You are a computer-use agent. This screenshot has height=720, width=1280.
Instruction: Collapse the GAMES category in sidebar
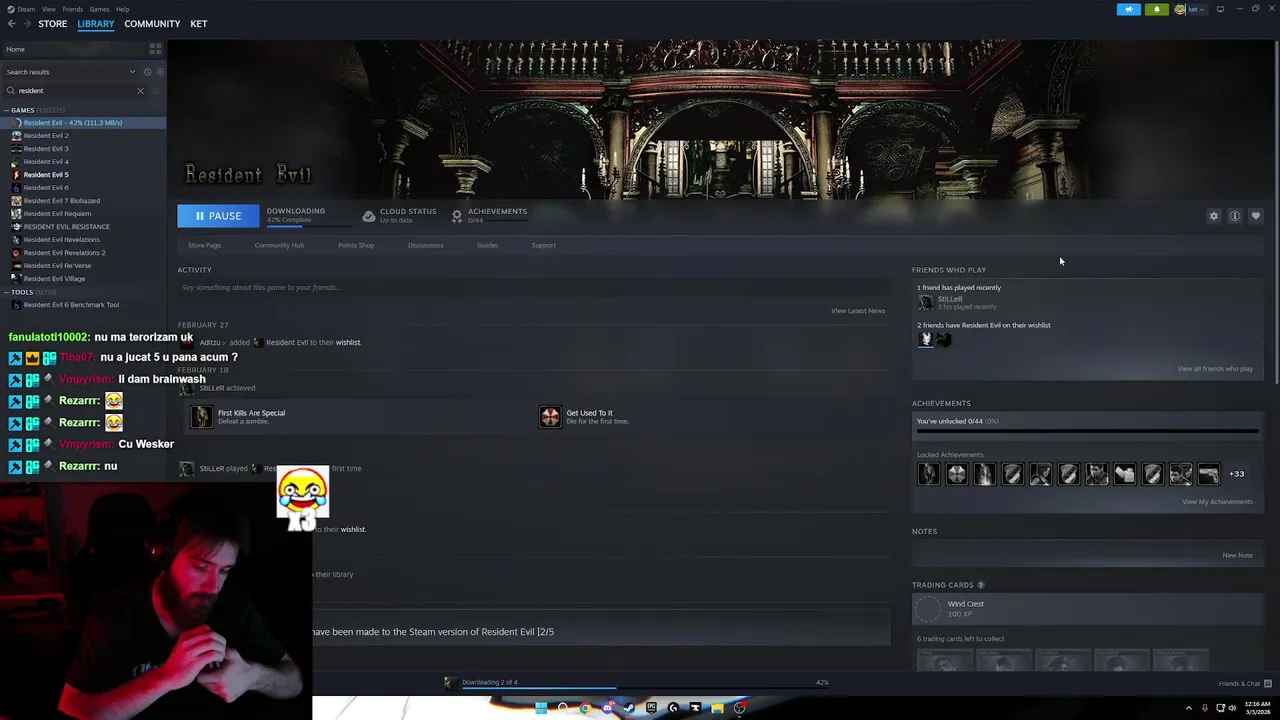coord(7,110)
